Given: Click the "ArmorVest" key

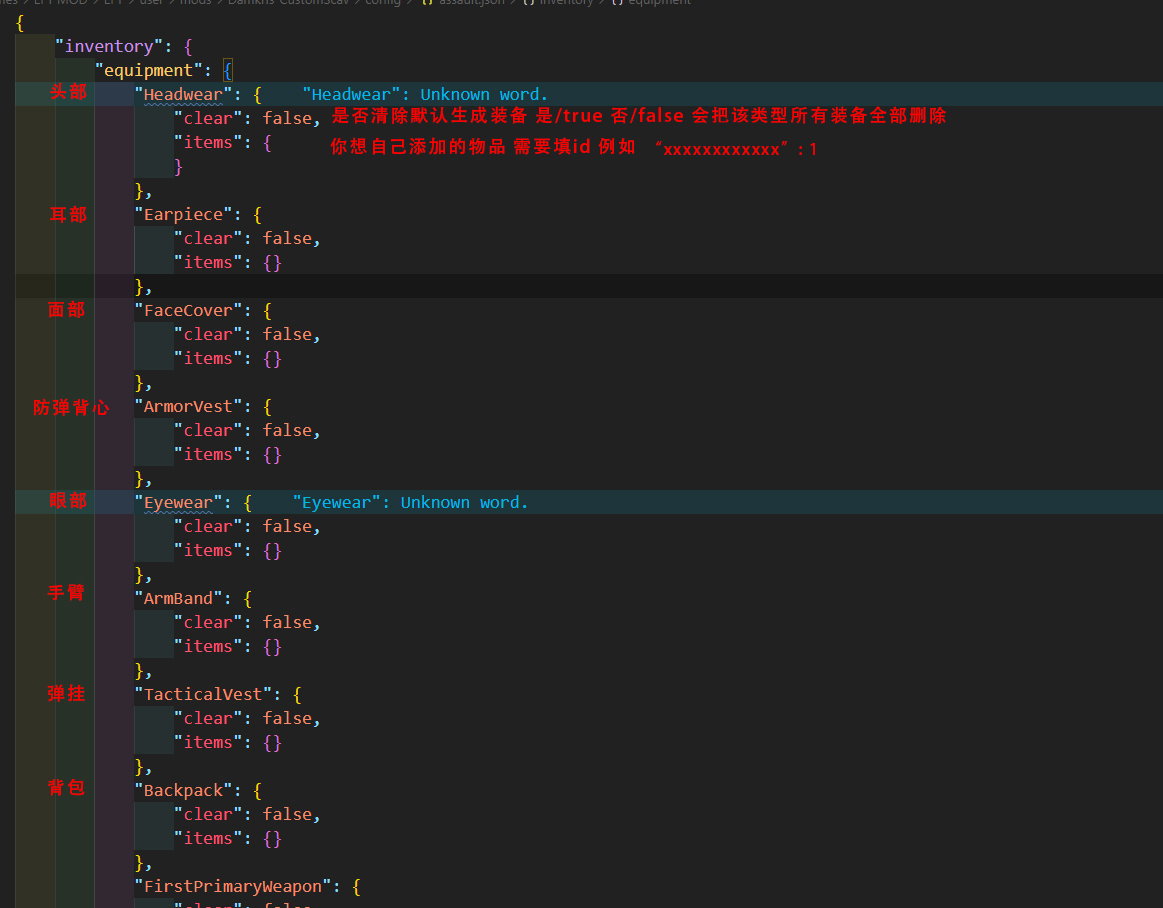Looking at the screenshot, I should point(188,407).
